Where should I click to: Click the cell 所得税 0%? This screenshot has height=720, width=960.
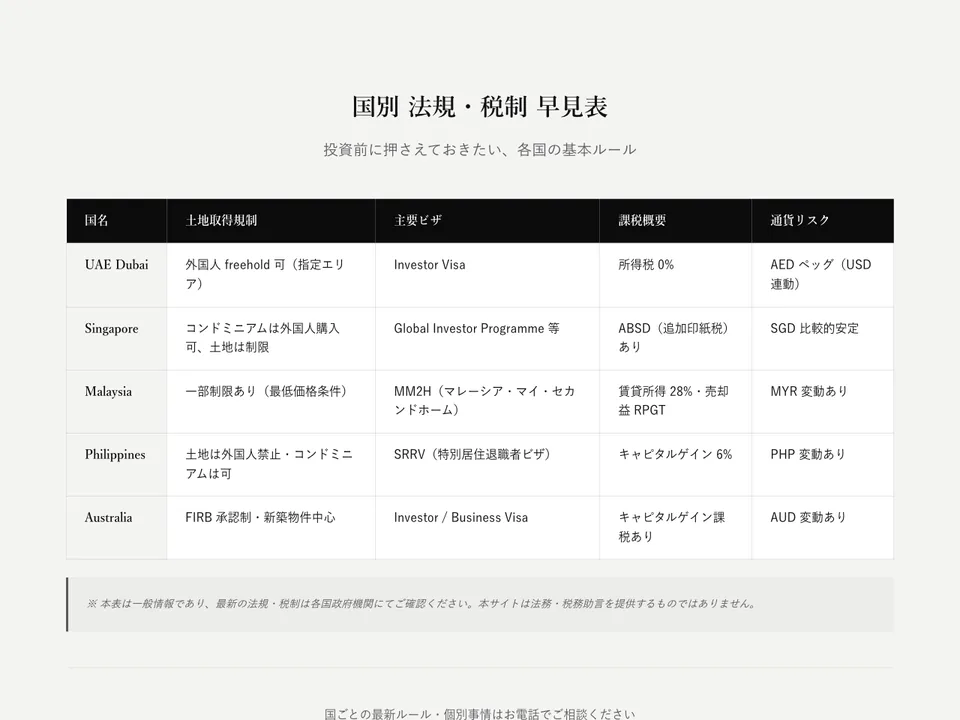(x=676, y=275)
